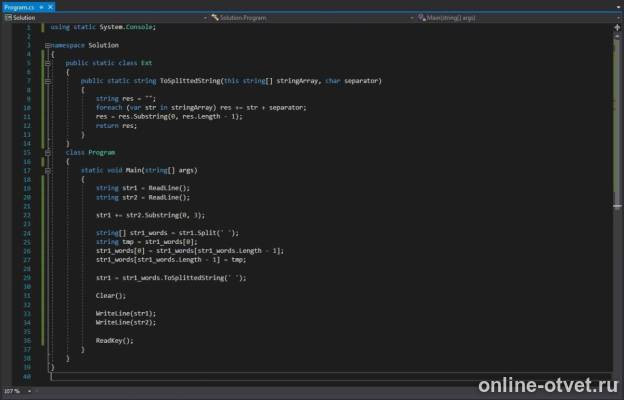The height and width of the screenshot is (400, 624).
Task: Select the Program.cs document tab
Action: [x=19, y=7]
